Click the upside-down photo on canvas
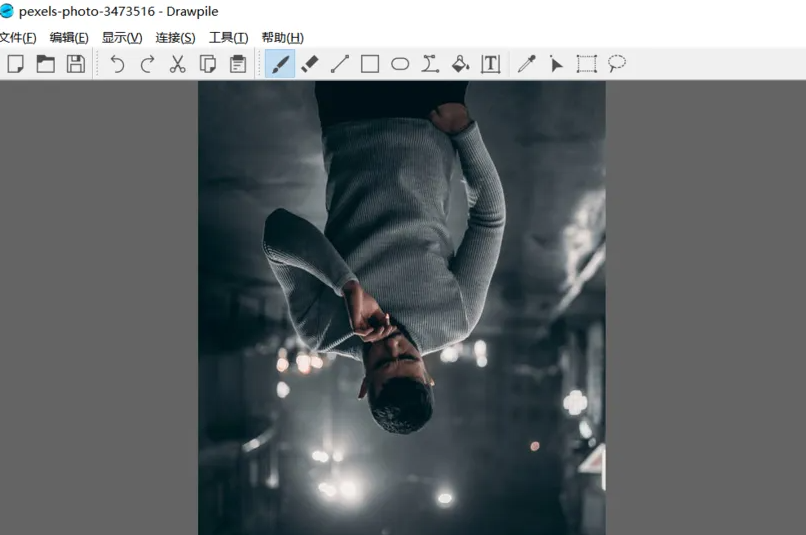 (401, 308)
